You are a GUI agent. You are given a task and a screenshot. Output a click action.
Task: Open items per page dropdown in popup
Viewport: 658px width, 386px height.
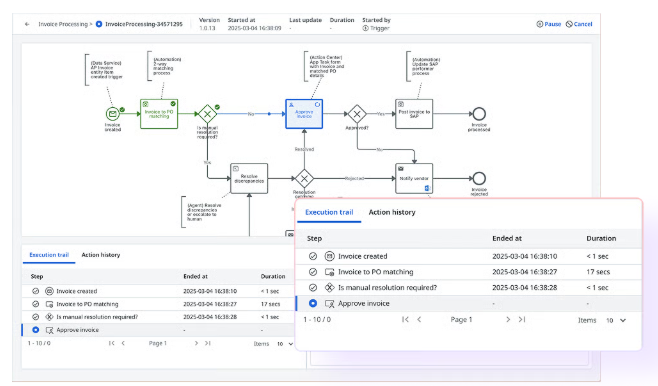click(616, 321)
